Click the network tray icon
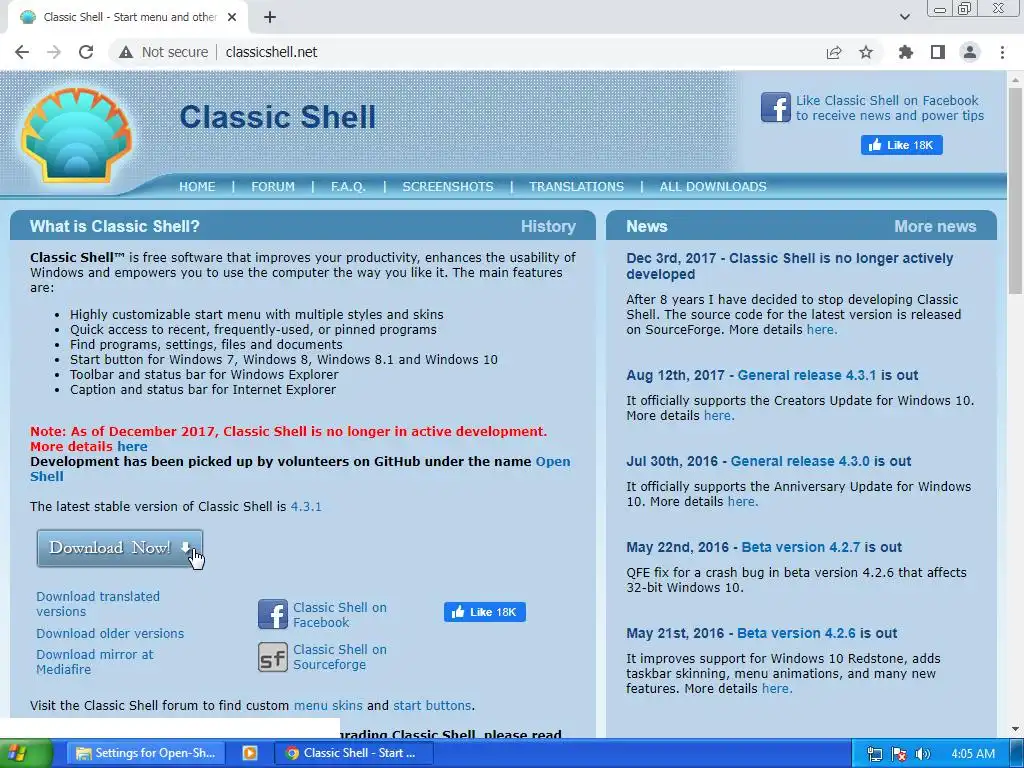 875,754
